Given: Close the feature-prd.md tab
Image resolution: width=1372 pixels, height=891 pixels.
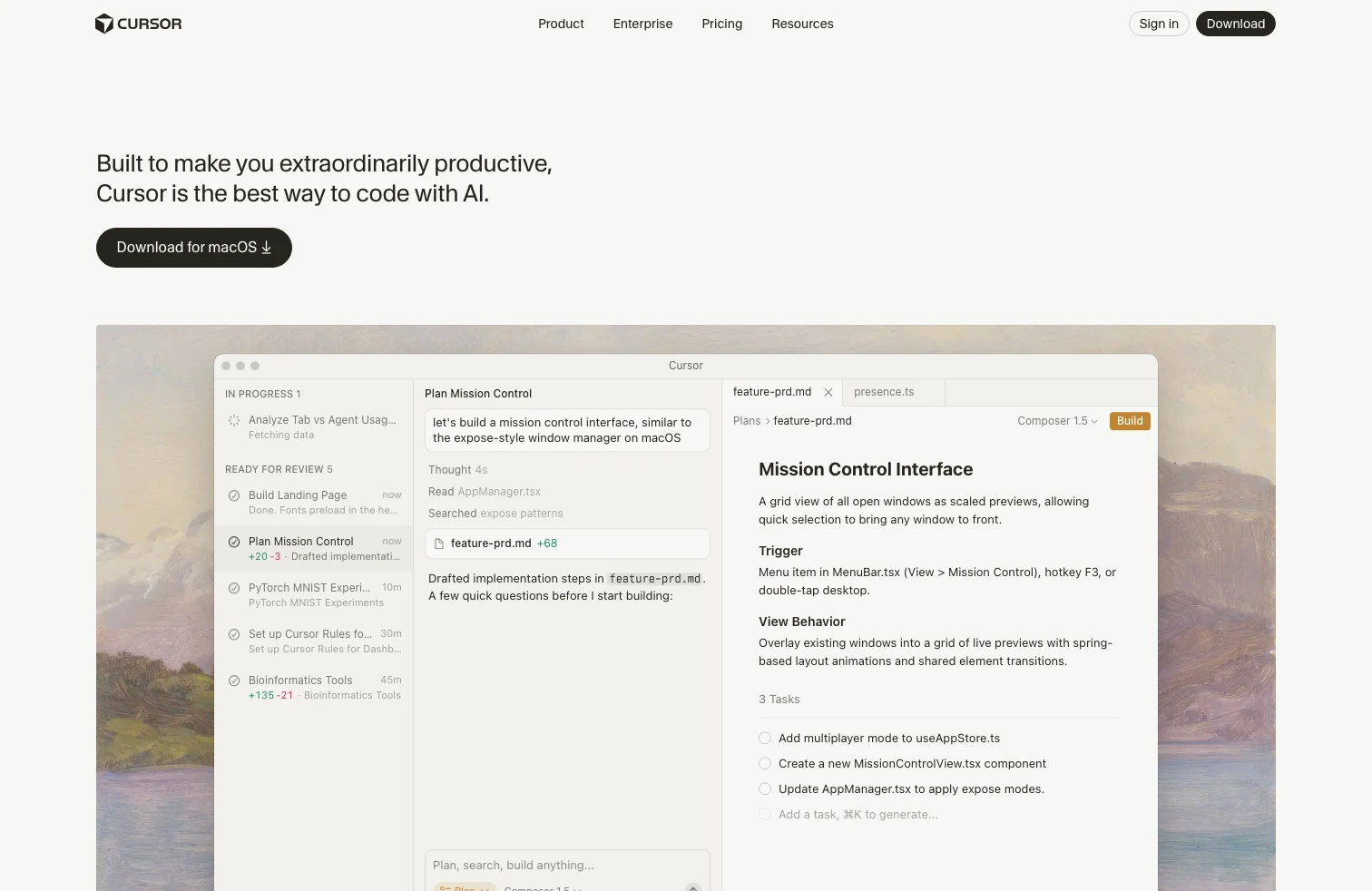Looking at the screenshot, I should (x=828, y=393).
